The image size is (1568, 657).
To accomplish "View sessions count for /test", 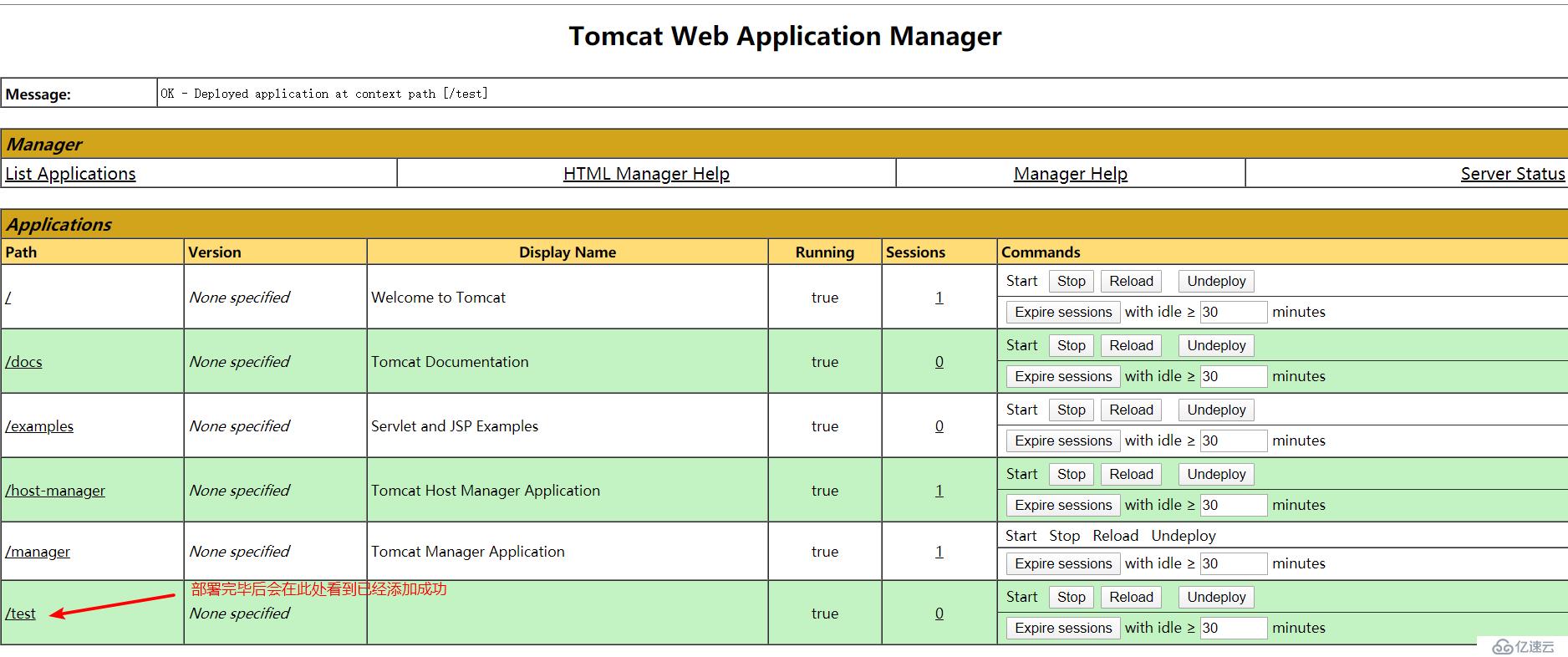I will [x=939, y=614].
